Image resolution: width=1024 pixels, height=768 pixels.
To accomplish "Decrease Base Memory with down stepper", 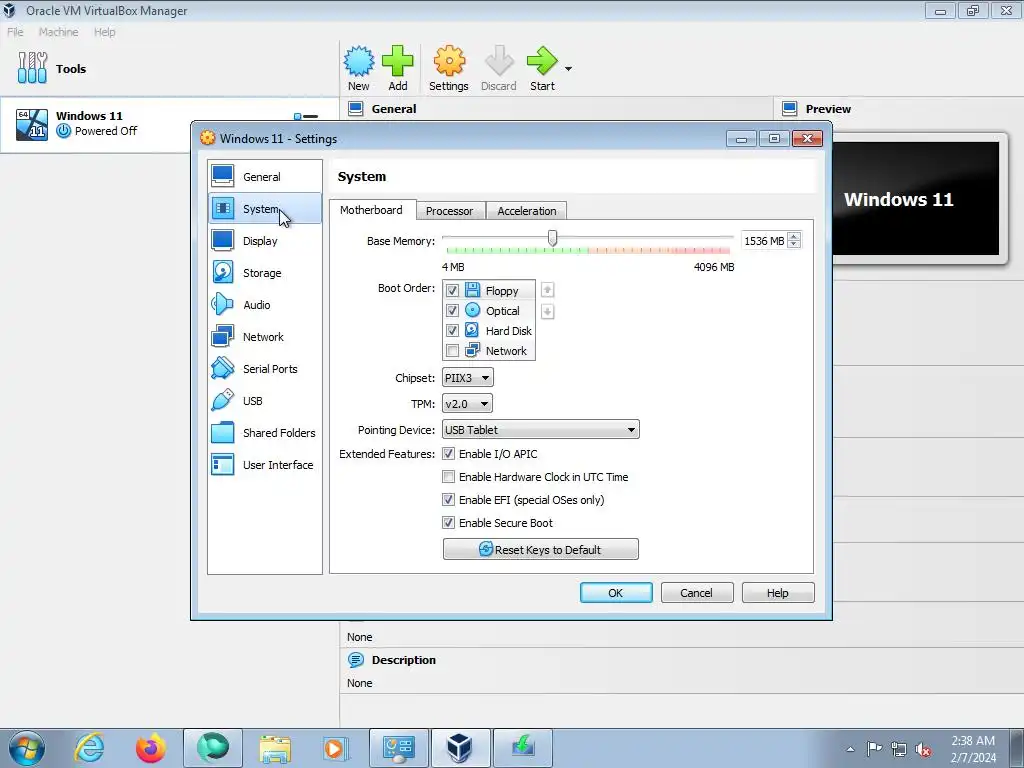I will tap(794, 246).
